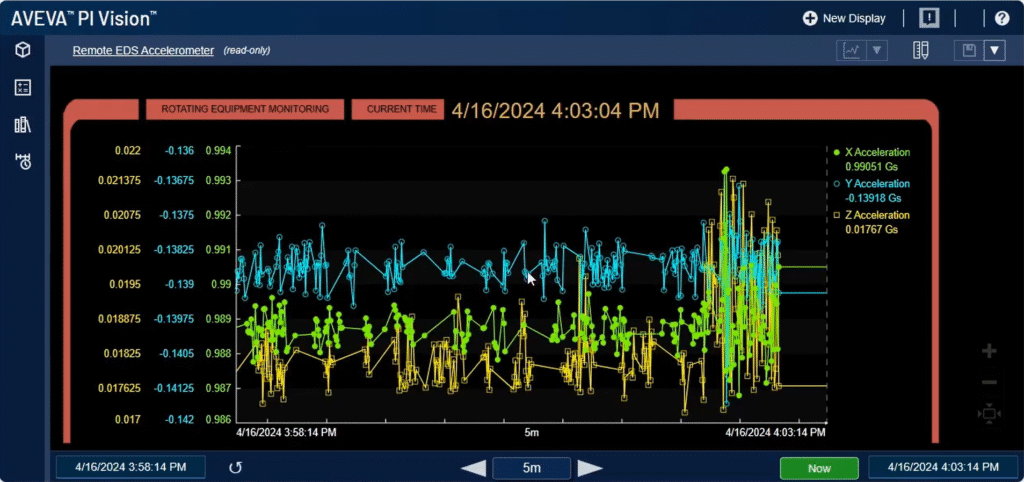Open the Events timeline icon in sidebar
This screenshot has width=1024, height=482.
(22, 161)
